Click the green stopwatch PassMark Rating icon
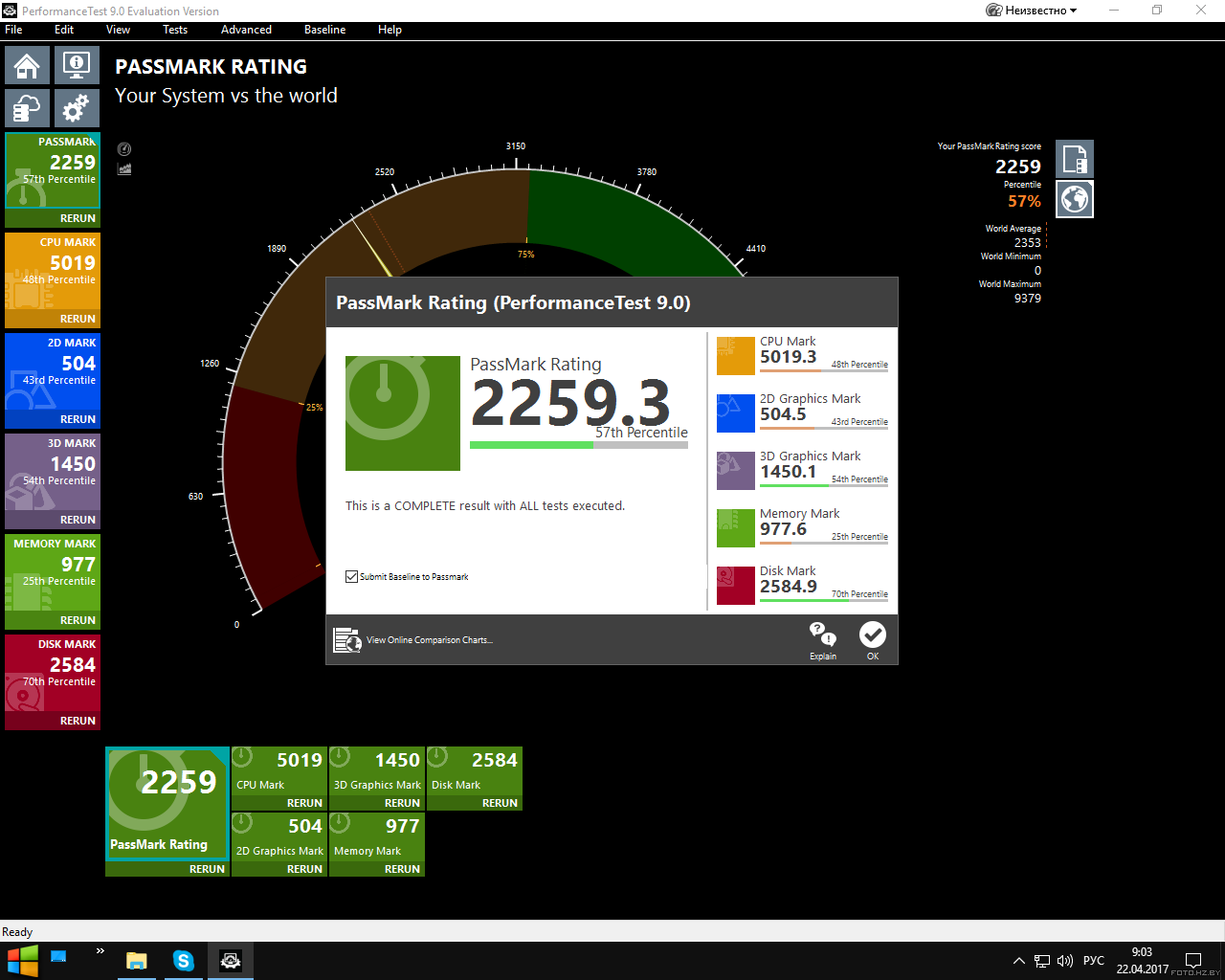 pos(403,413)
